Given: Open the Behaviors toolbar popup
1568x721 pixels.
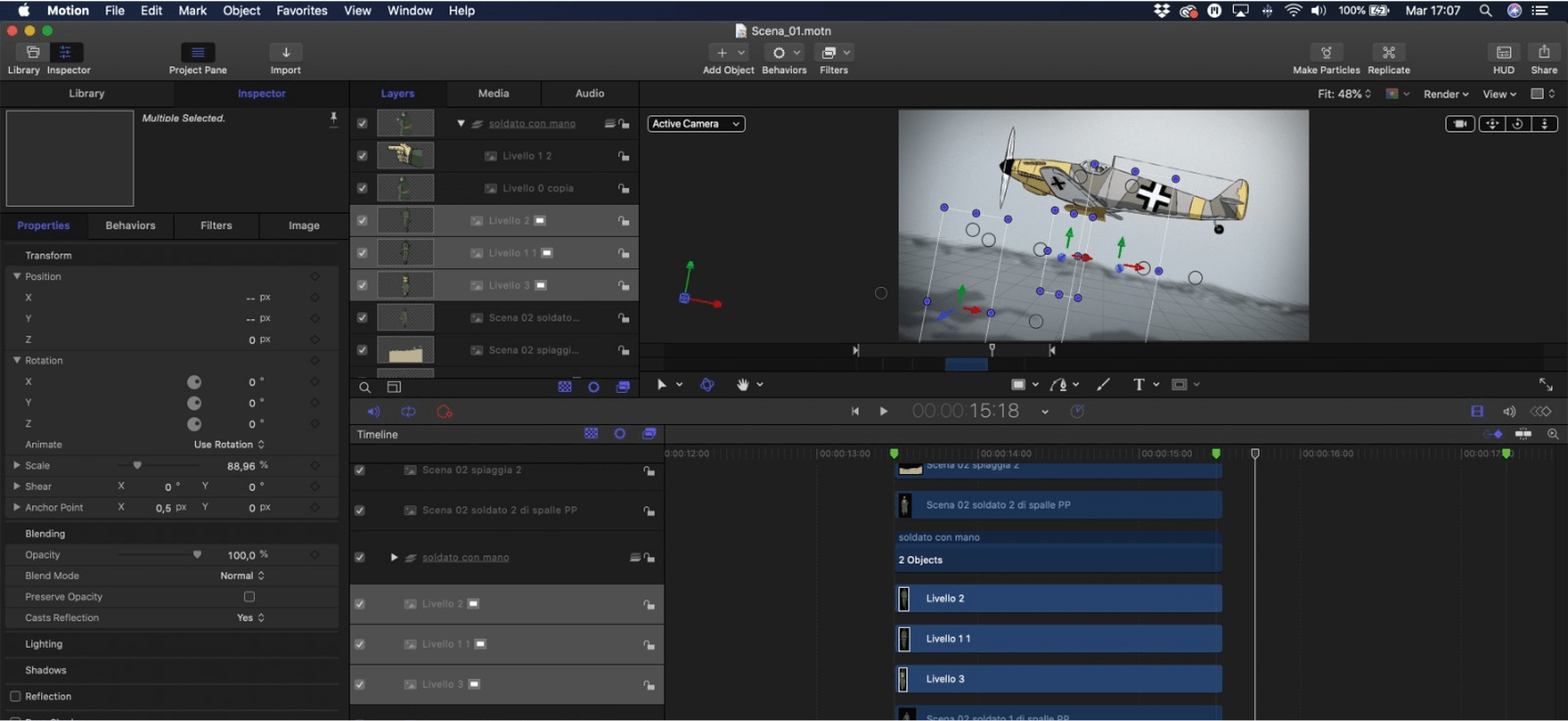Looking at the screenshot, I should [x=785, y=53].
